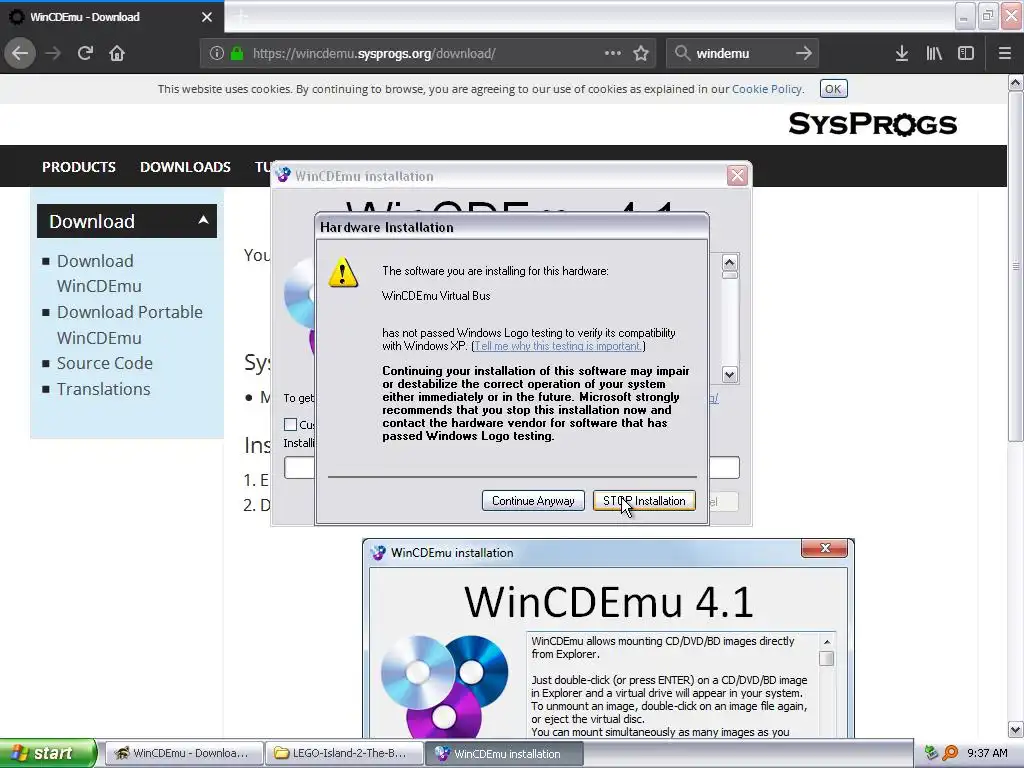Screen dimensions: 1024x768
Task: Open the Library bookshelf icon
Action: (x=934, y=53)
